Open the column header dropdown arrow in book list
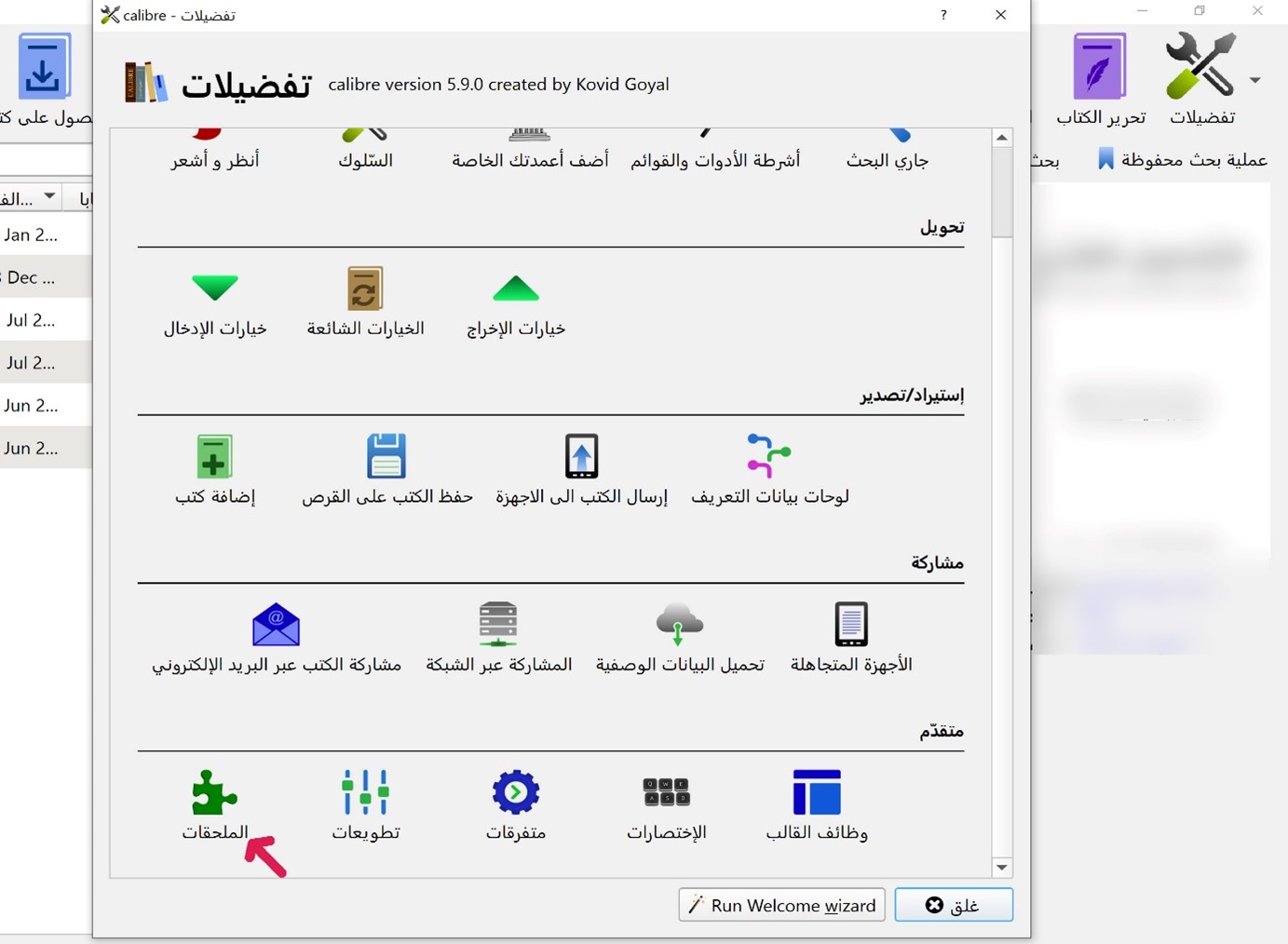 coord(49,196)
